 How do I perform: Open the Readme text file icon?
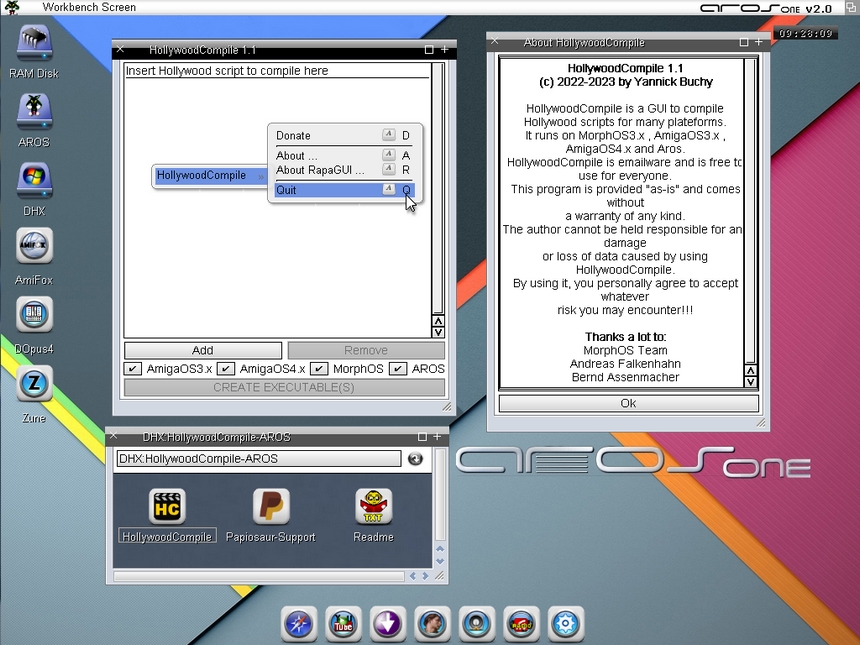pyautogui.click(x=373, y=507)
